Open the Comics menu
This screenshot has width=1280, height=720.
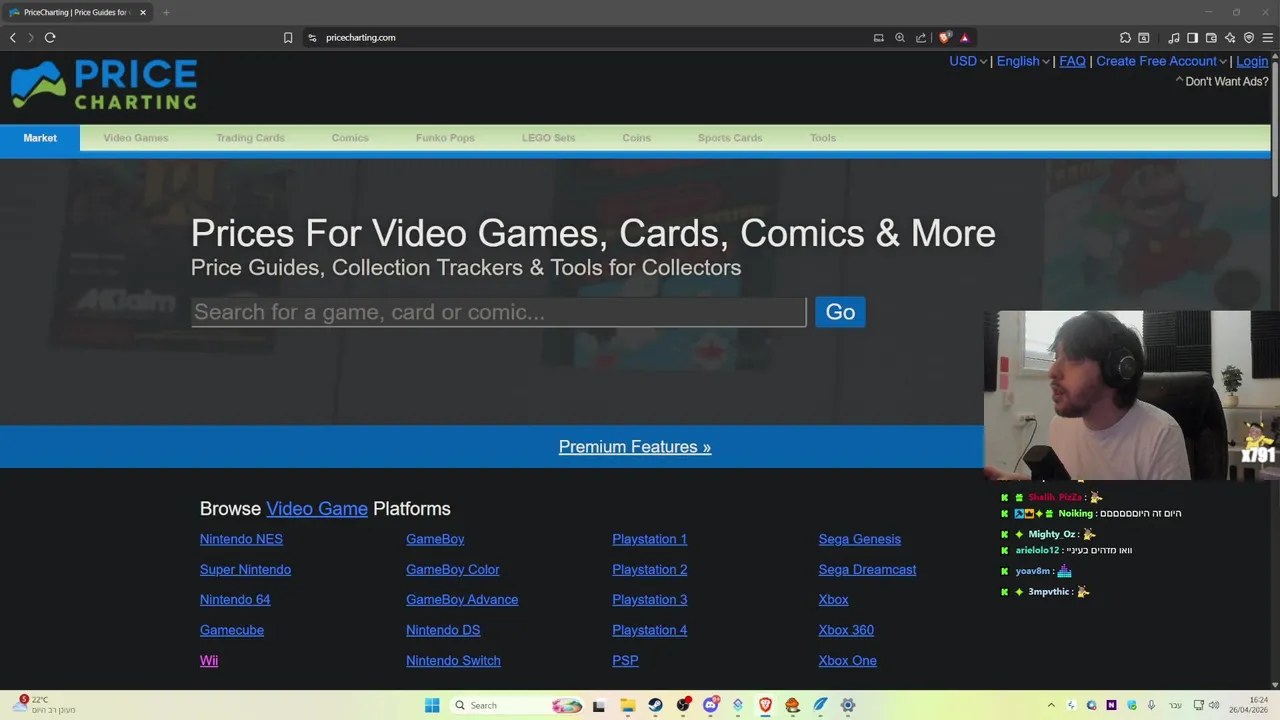point(350,138)
